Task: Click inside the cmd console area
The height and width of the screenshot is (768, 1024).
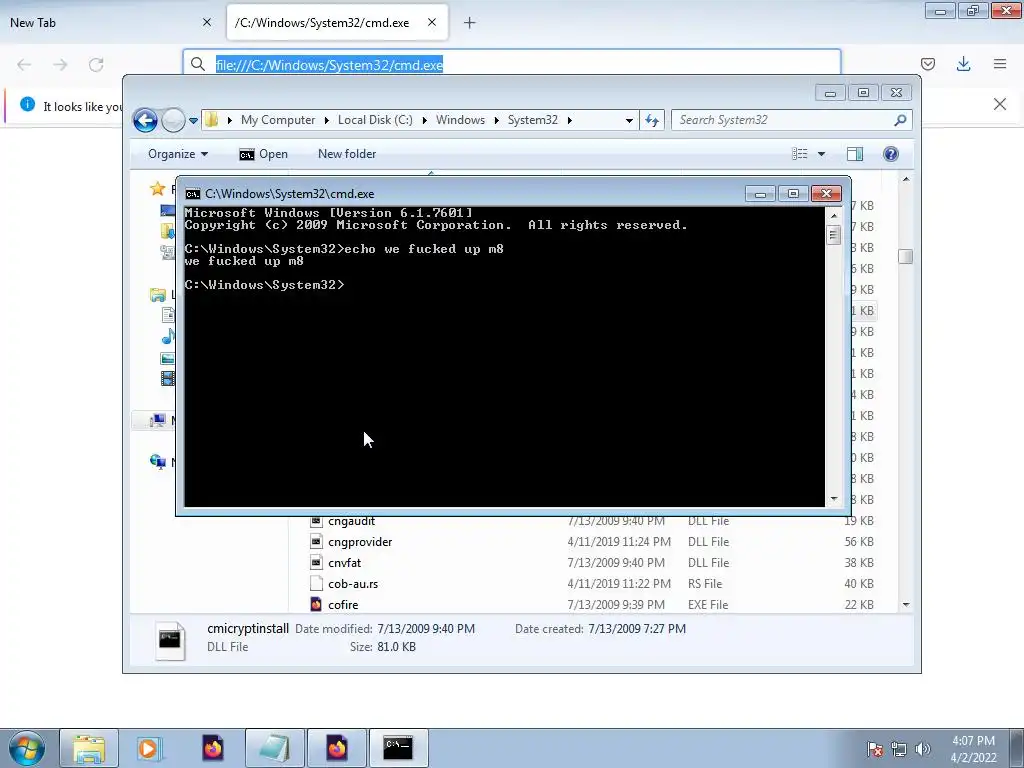Action: coord(504,357)
